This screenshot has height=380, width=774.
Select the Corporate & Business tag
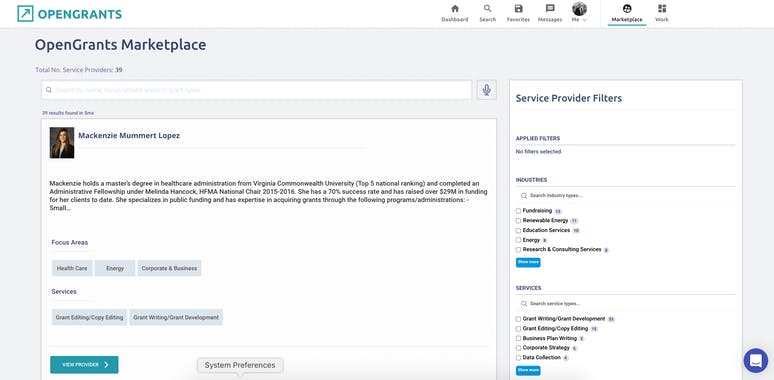pyautogui.click(x=169, y=268)
